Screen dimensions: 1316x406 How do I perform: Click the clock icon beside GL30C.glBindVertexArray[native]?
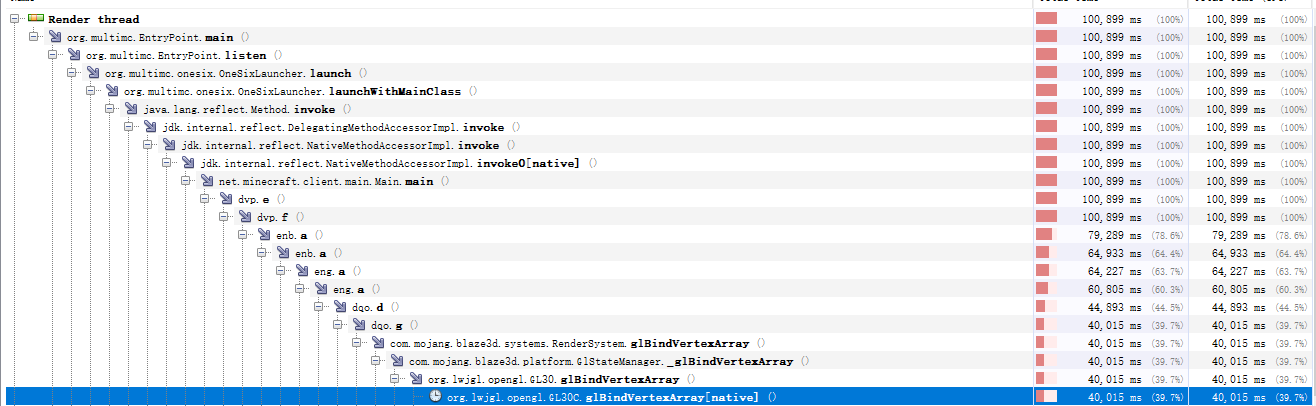[436, 397]
